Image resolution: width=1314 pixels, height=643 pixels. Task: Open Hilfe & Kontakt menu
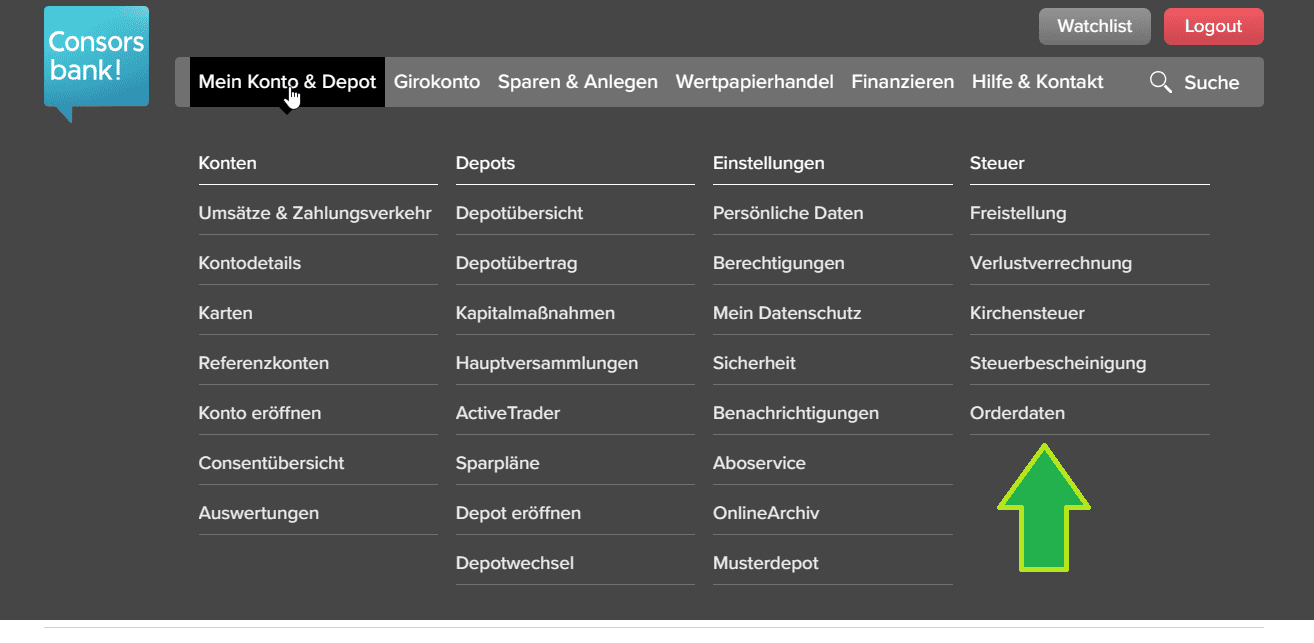[x=1038, y=82]
